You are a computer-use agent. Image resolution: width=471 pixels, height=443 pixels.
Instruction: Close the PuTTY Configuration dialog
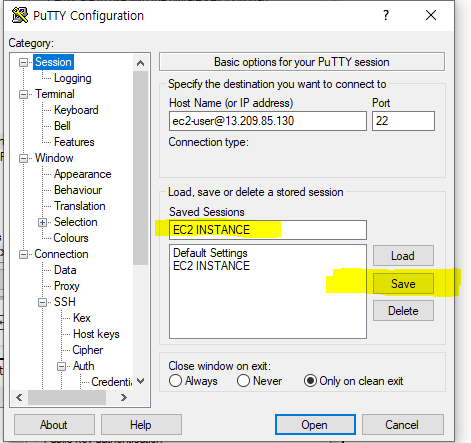pyautogui.click(x=431, y=15)
